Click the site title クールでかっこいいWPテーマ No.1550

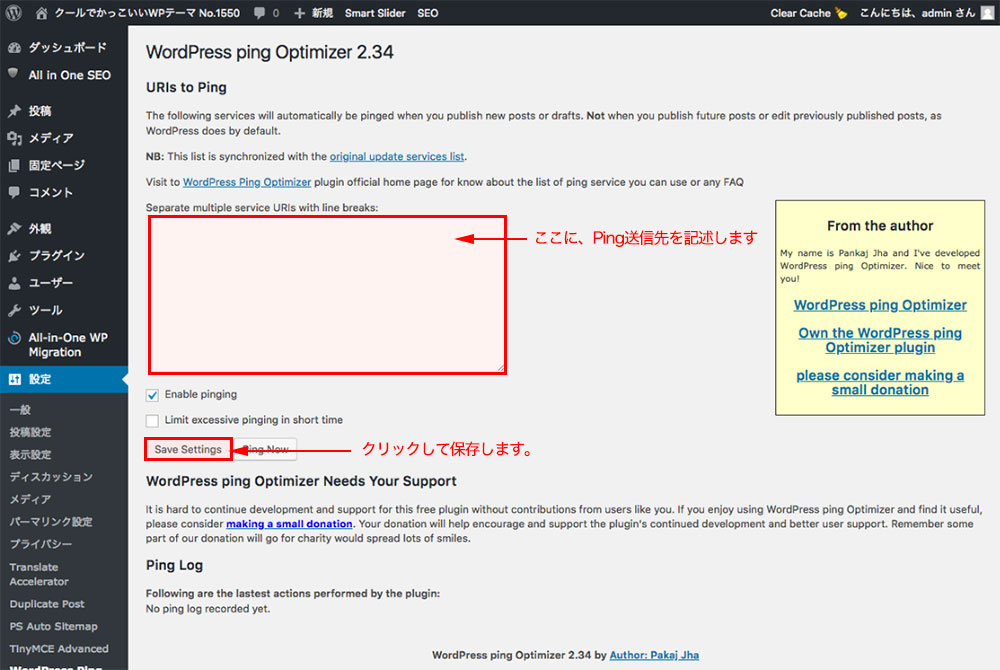[147, 13]
